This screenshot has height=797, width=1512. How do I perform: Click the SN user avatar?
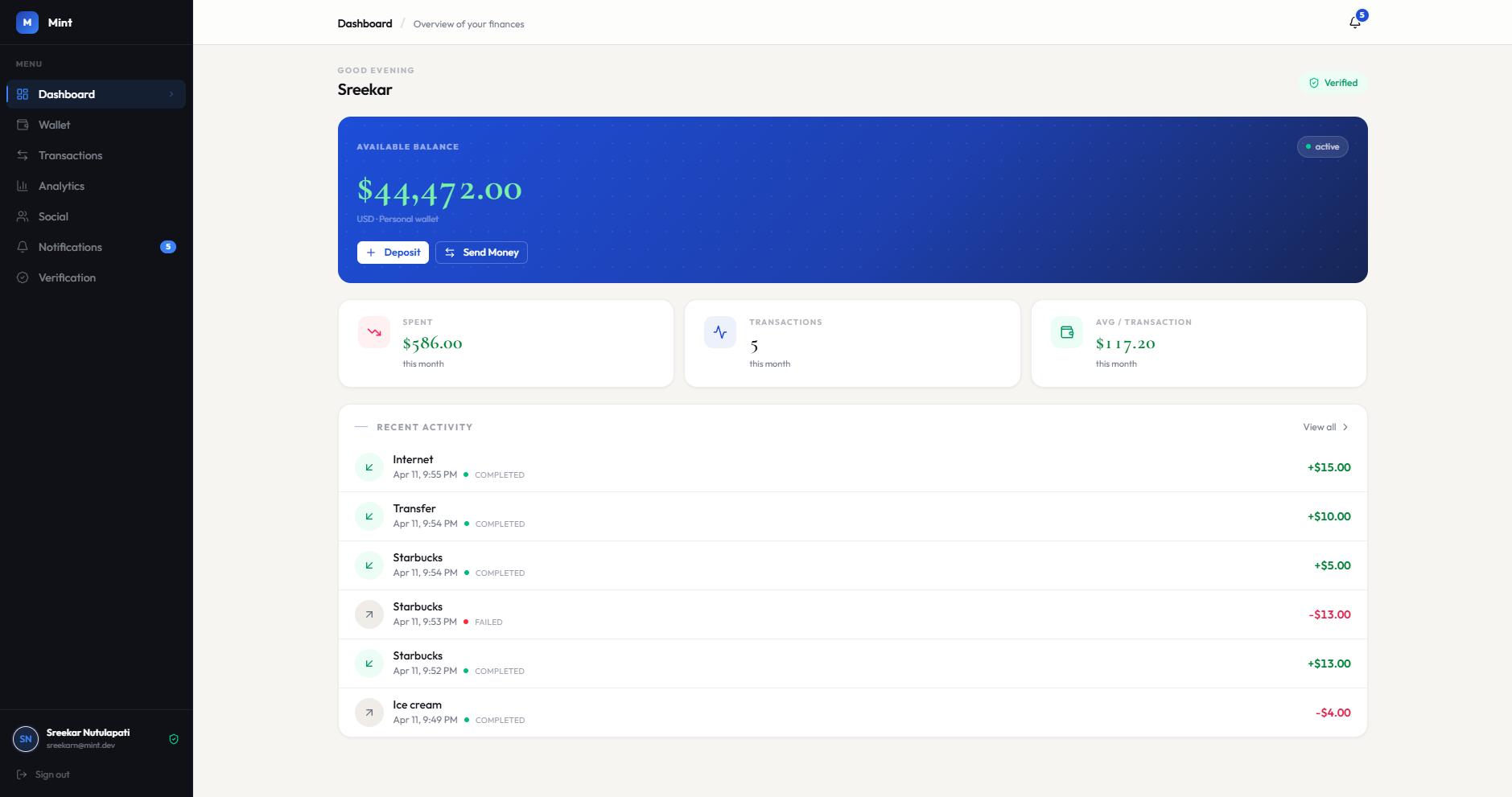click(26, 739)
